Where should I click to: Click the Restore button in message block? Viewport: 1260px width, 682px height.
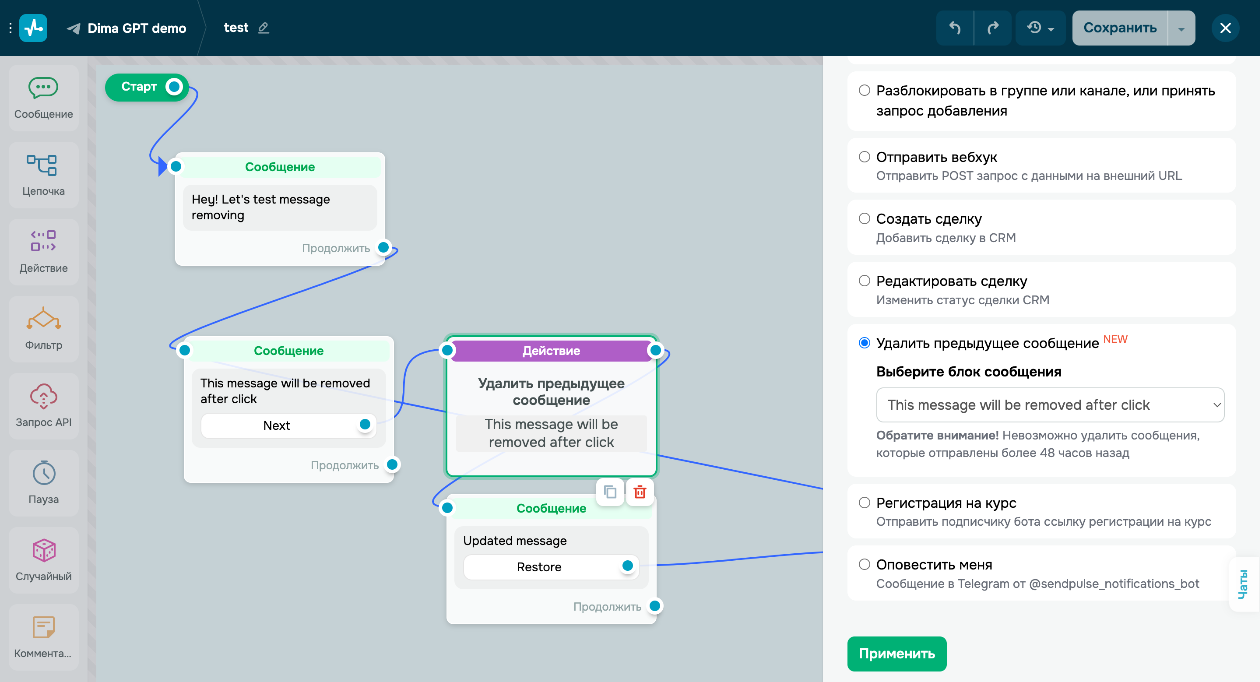coord(539,567)
